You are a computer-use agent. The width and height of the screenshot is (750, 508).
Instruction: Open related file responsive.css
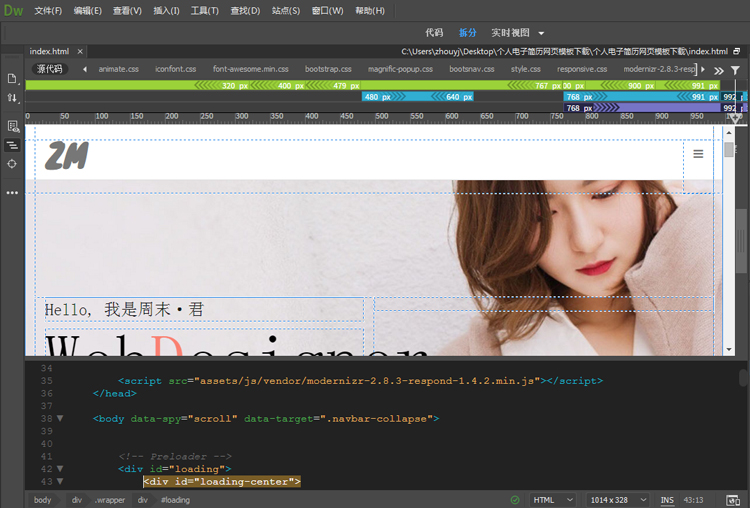click(582, 69)
